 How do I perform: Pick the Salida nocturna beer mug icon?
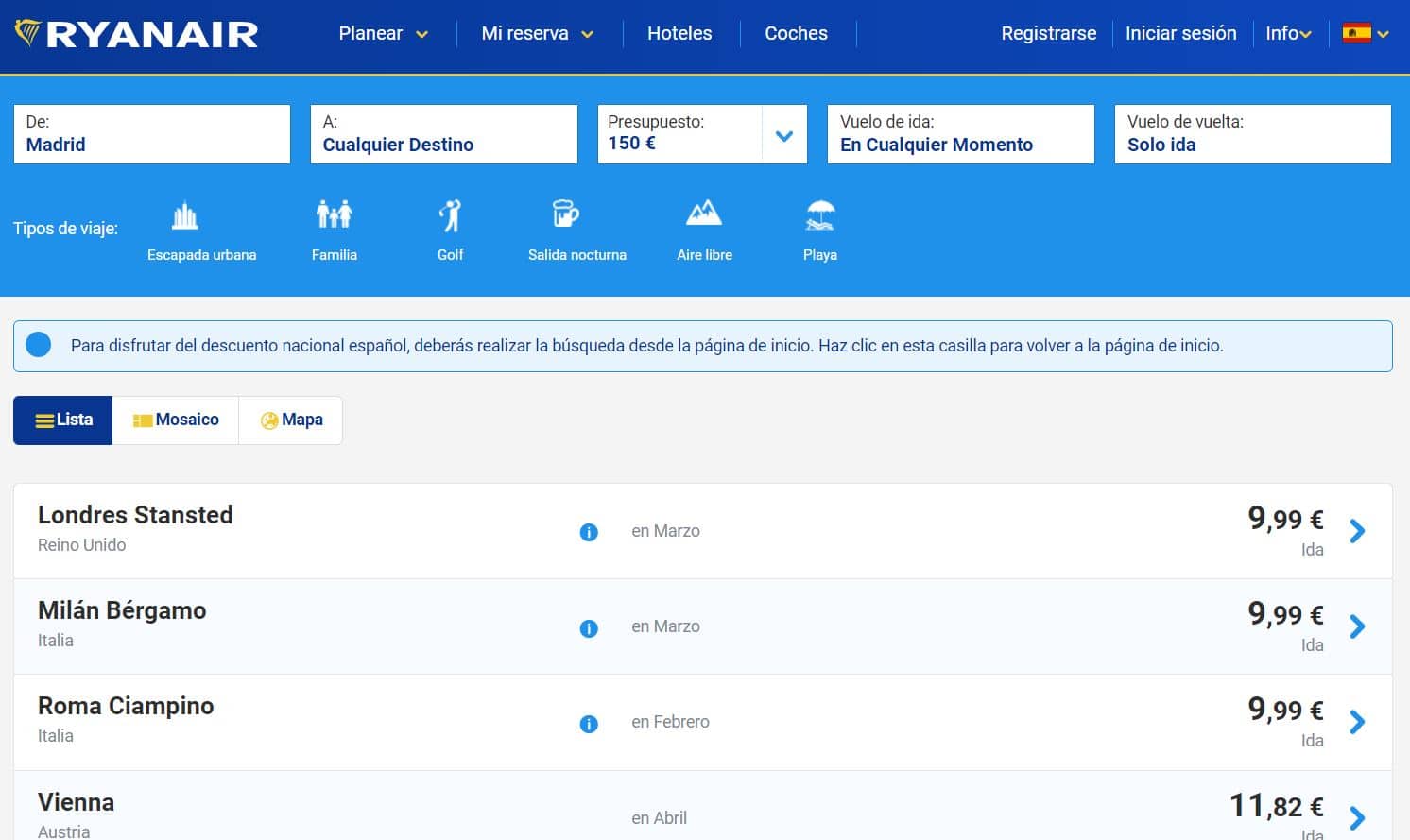point(565,214)
